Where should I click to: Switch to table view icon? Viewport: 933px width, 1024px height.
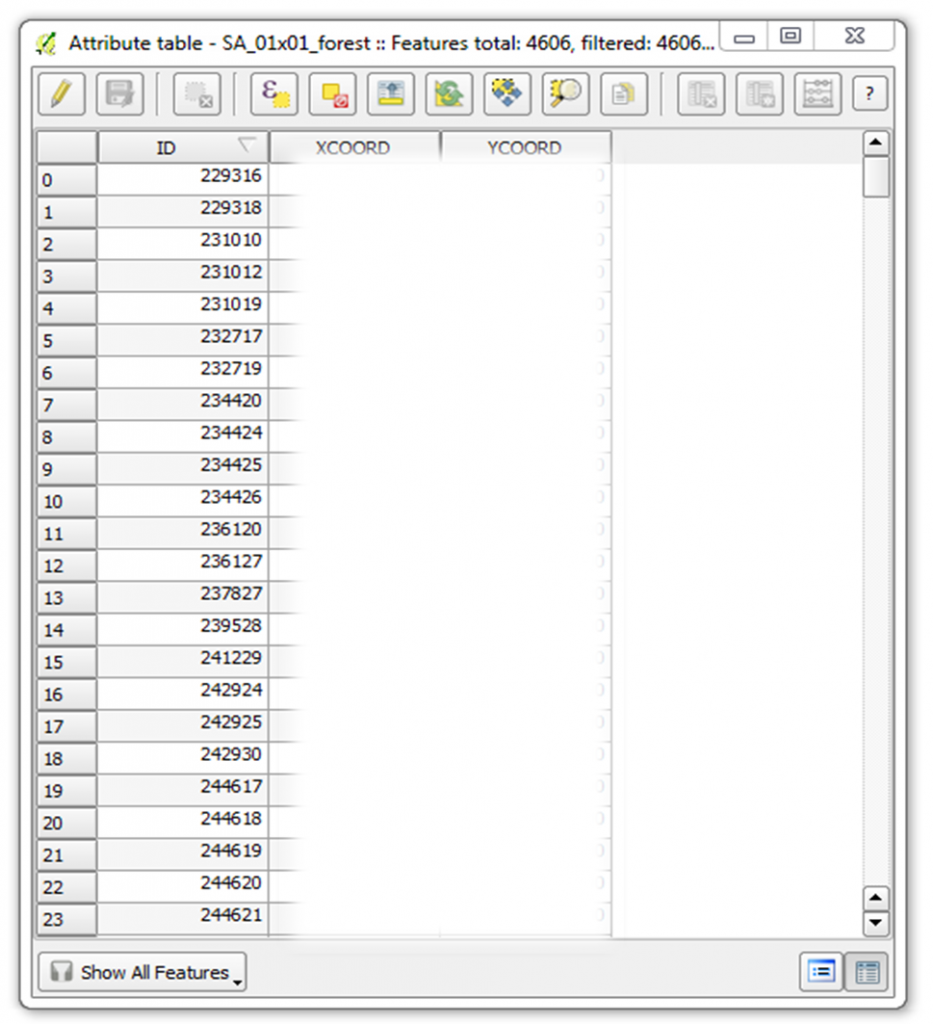pyautogui.click(x=866, y=972)
